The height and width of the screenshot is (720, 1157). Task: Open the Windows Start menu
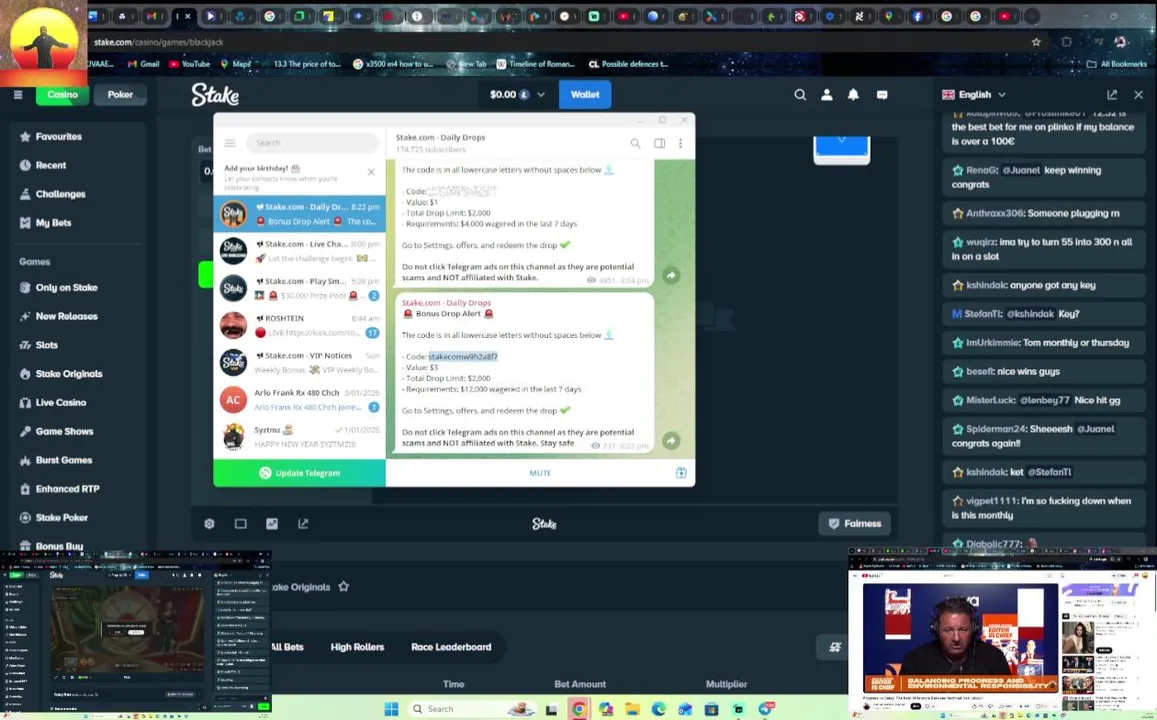click(x=392, y=709)
